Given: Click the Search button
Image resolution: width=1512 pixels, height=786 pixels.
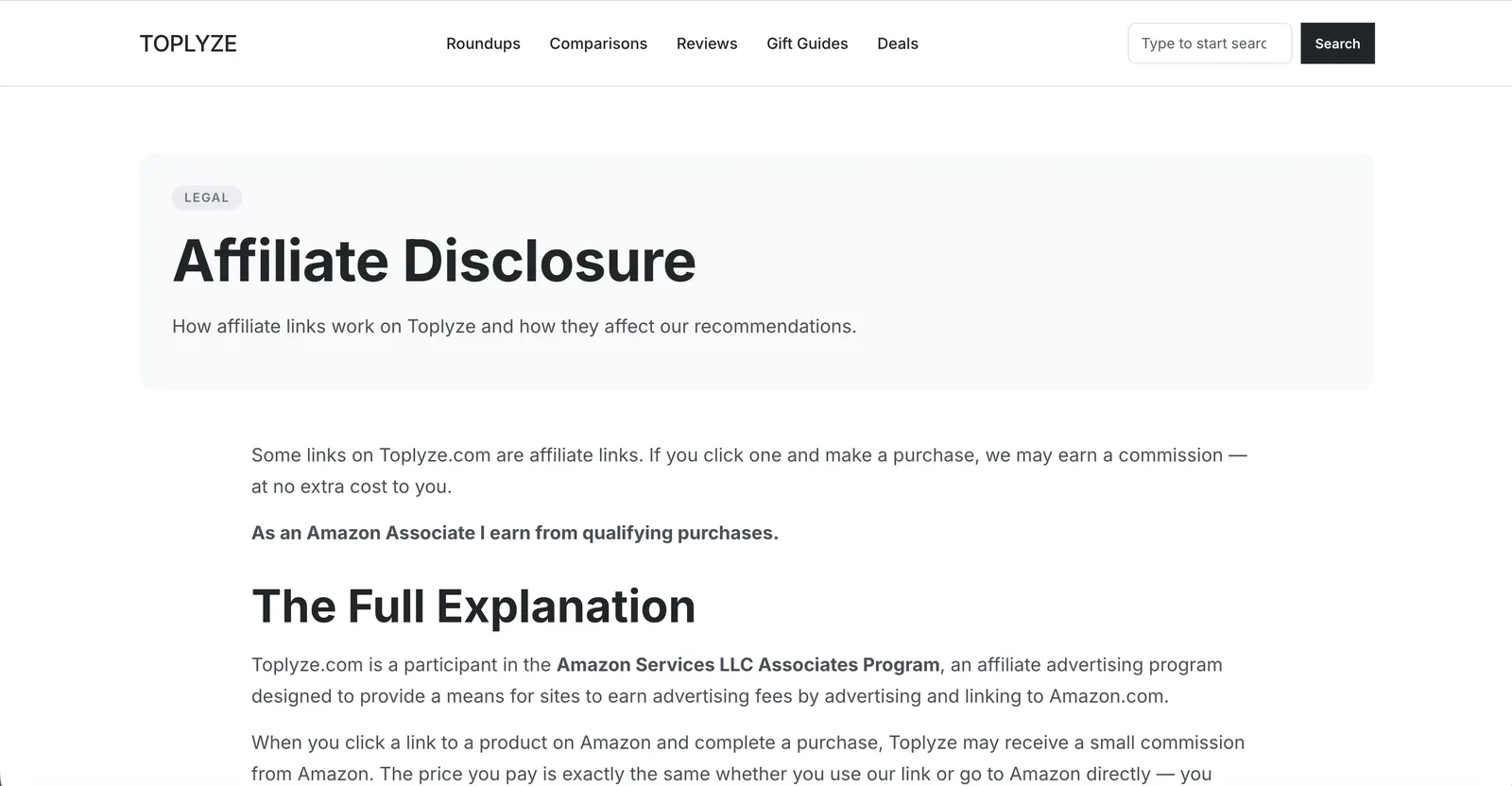Looking at the screenshot, I should point(1337,43).
